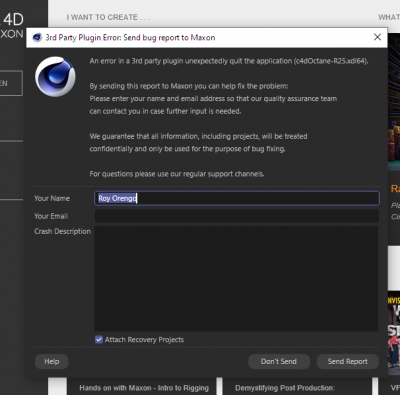Viewport: 400px width, 395px height.
Task: Click the small Cinema 4D icon in title bar
Action: [37, 37]
